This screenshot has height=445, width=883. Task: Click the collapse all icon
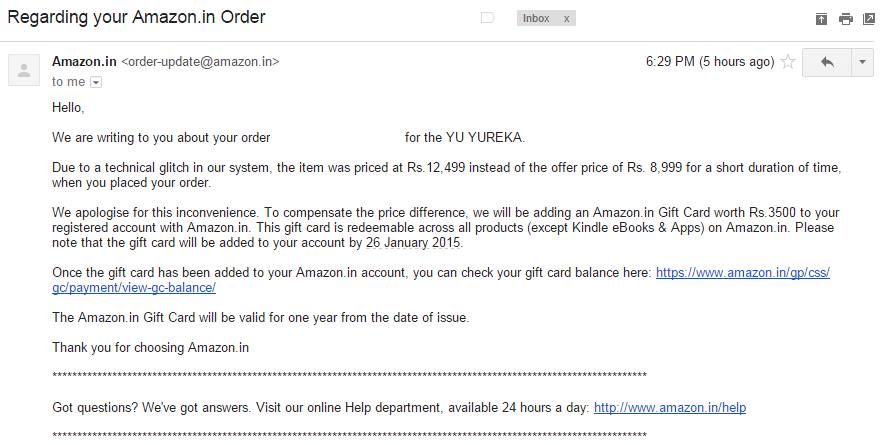coord(821,19)
